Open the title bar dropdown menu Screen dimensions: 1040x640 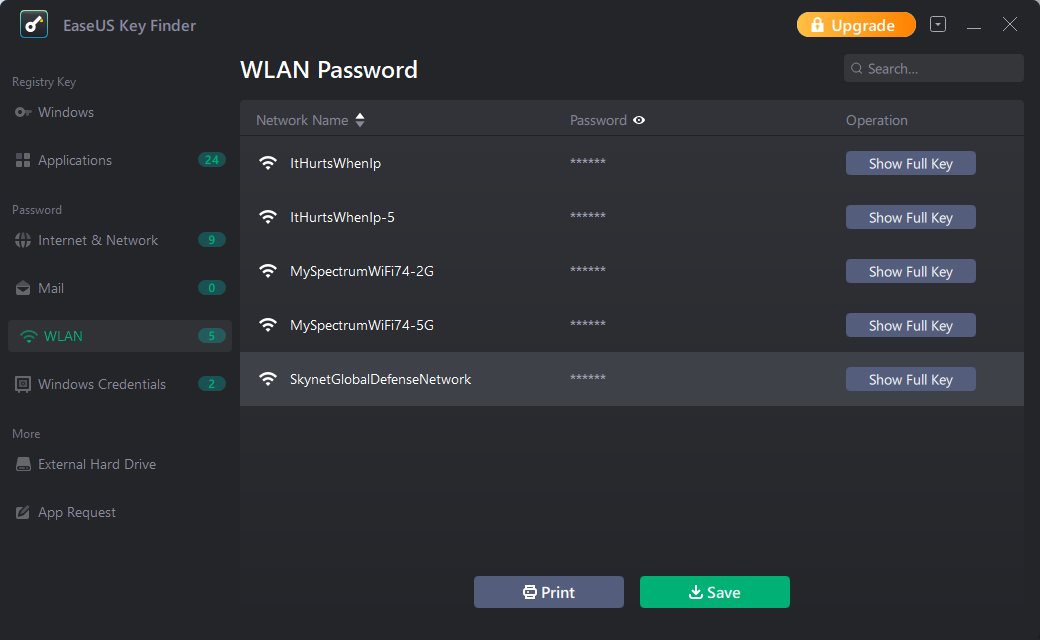pyautogui.click(x=938, y=24)
